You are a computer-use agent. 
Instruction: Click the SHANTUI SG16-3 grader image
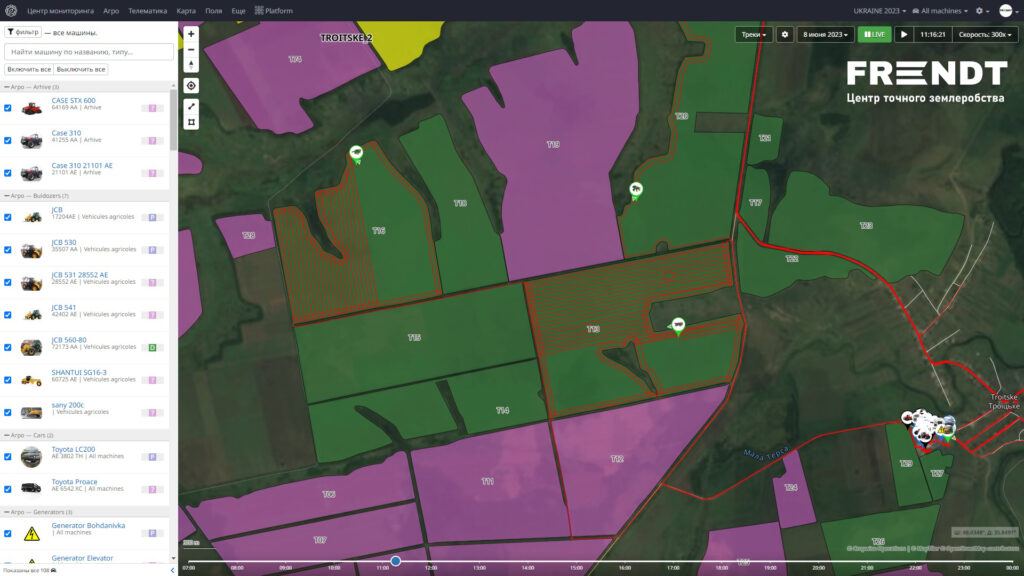pos(31,380)
